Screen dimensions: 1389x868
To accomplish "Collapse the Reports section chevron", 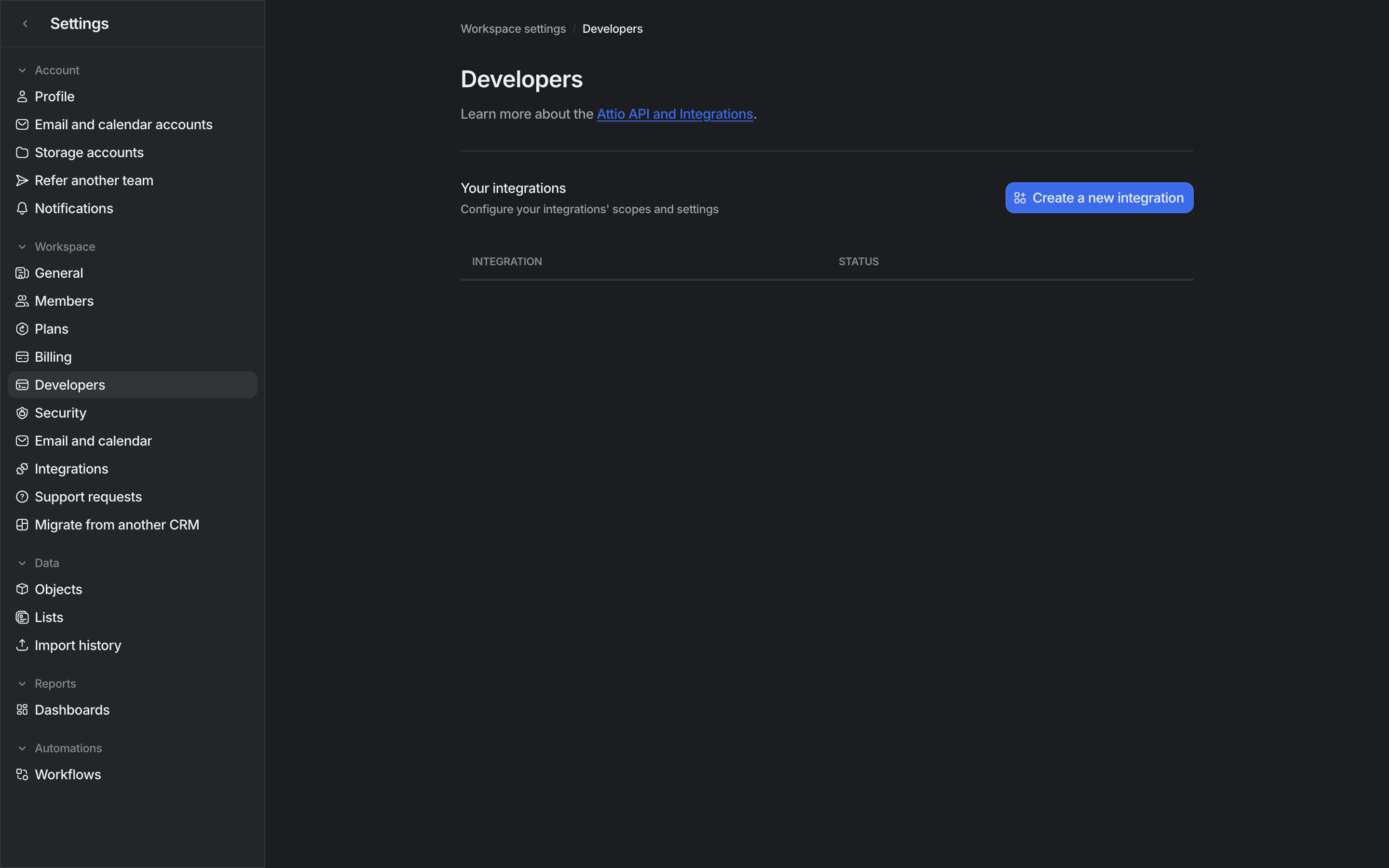I will pyautogui.click(x=22, y=684).
